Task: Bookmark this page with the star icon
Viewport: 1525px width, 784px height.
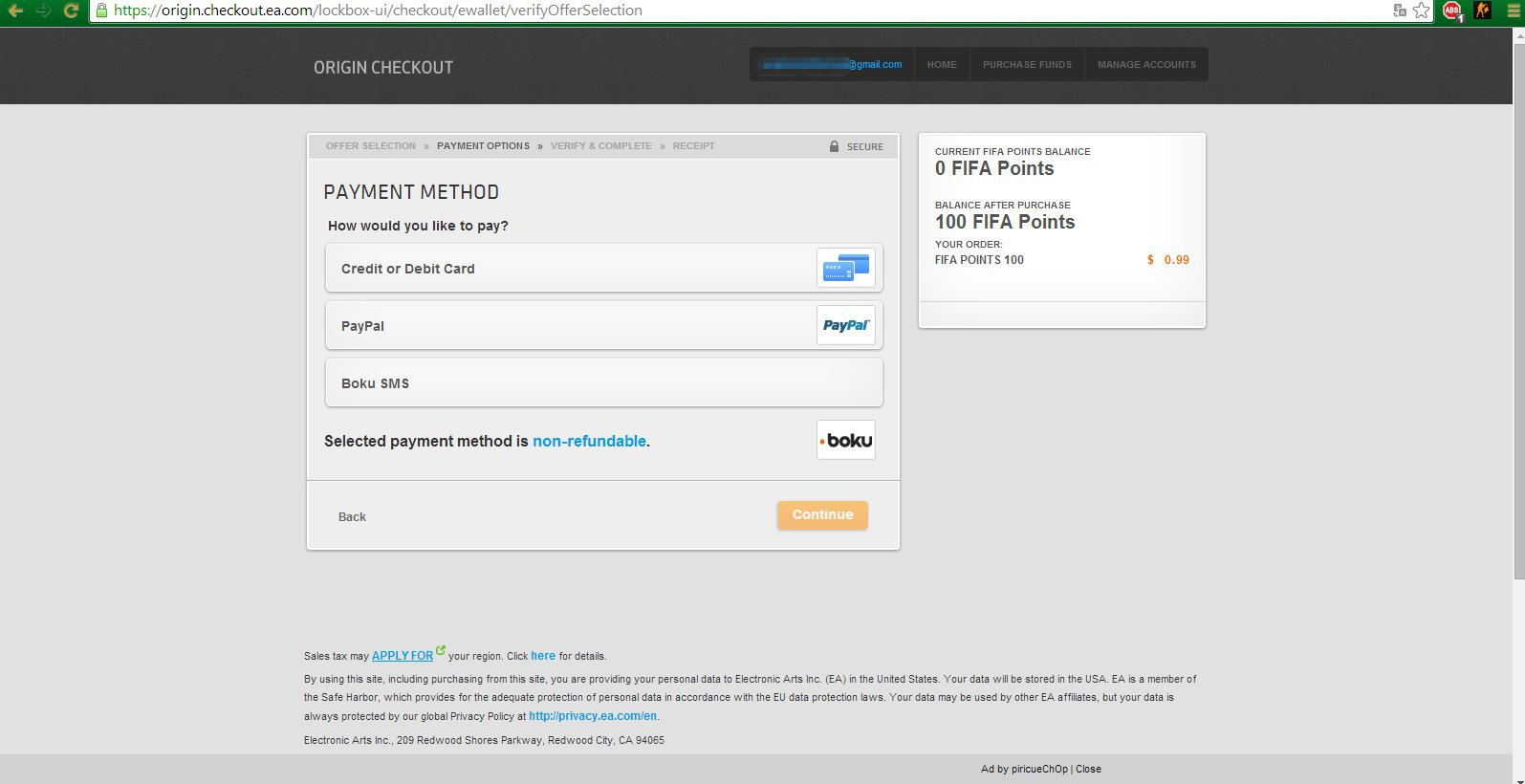Action: click(1422, 11)
